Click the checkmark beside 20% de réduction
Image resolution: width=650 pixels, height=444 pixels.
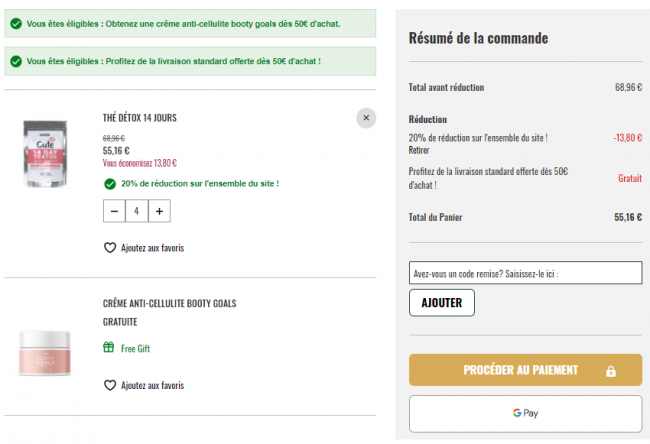point(110,184)
